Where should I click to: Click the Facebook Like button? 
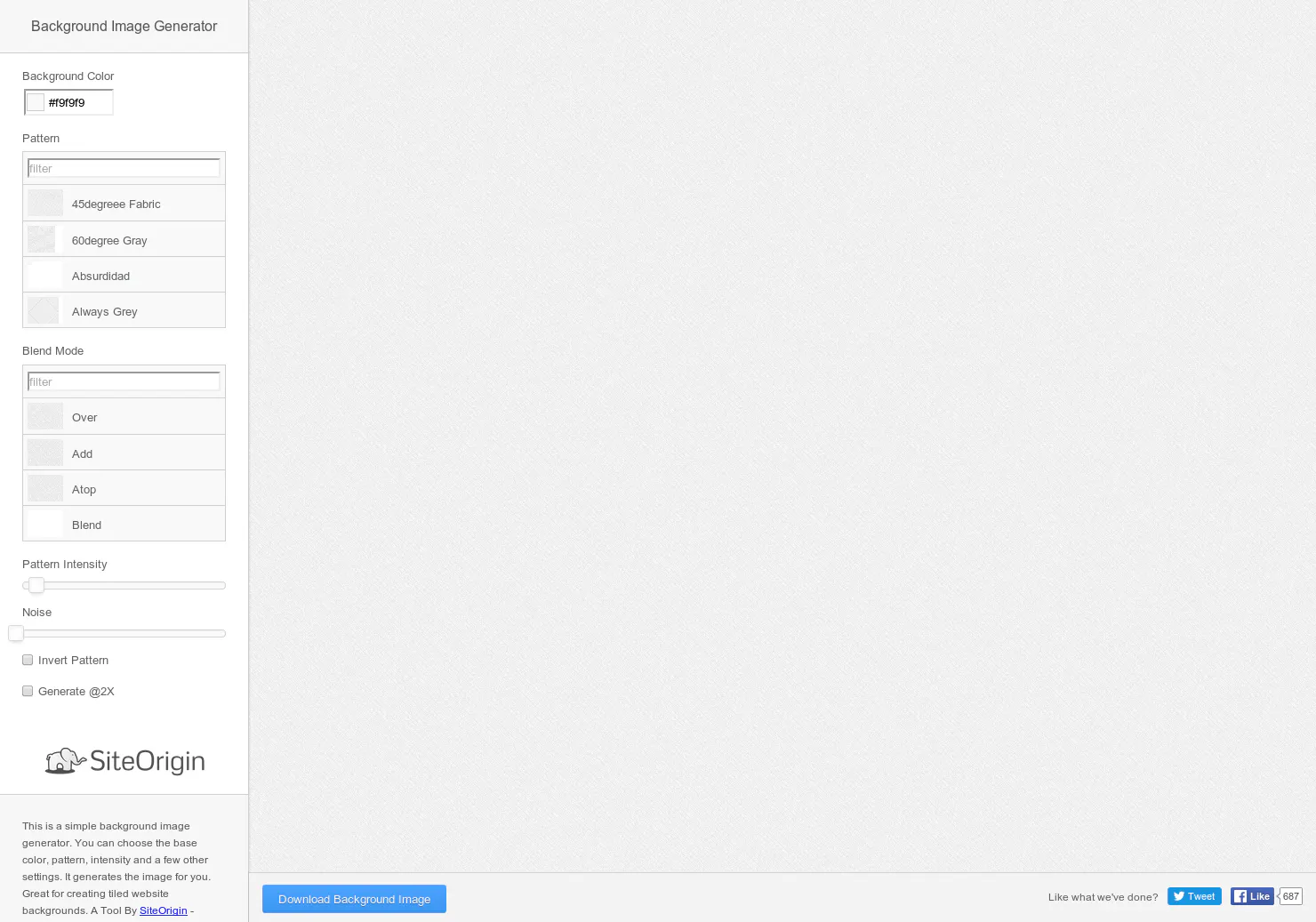1252,896
